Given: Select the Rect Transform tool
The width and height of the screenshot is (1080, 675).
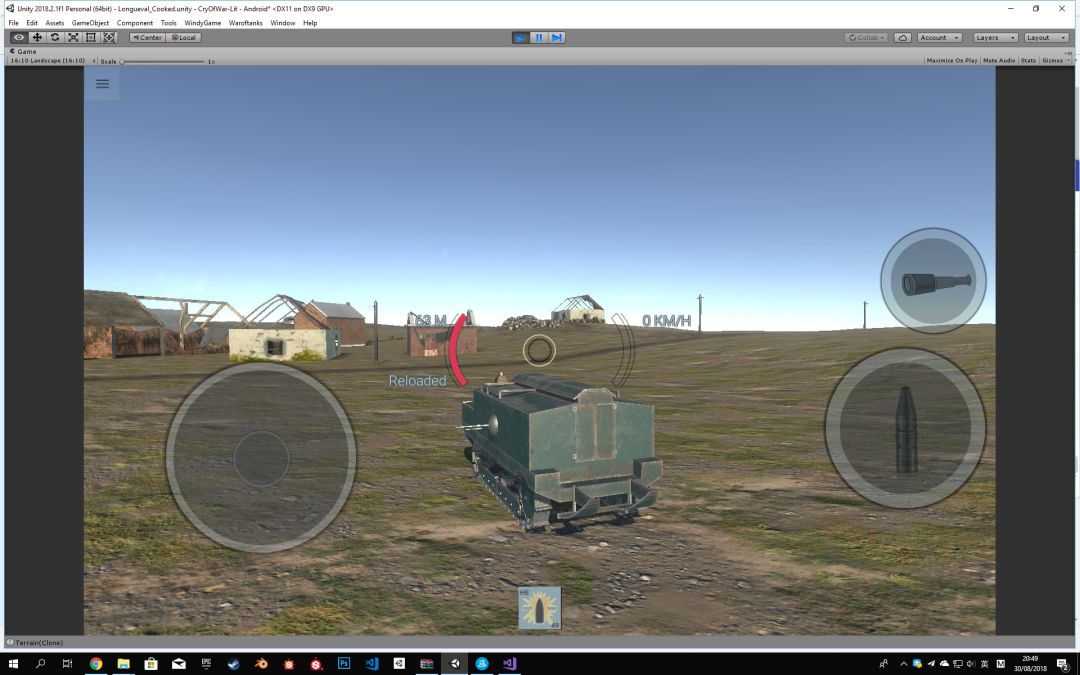Looking at the screenshot, I should [91, 37].
